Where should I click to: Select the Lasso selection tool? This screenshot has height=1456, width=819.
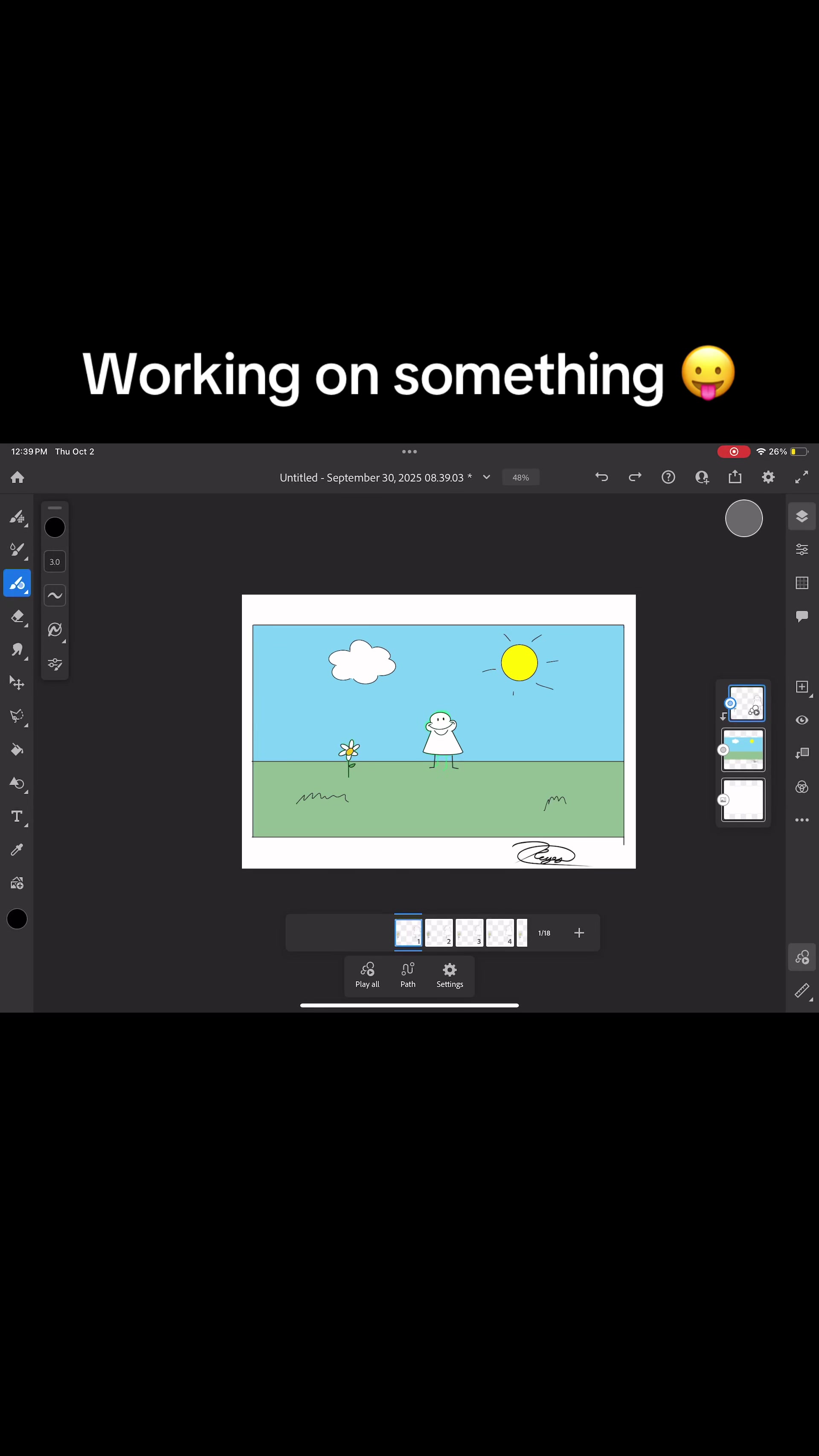pos(17,716)
